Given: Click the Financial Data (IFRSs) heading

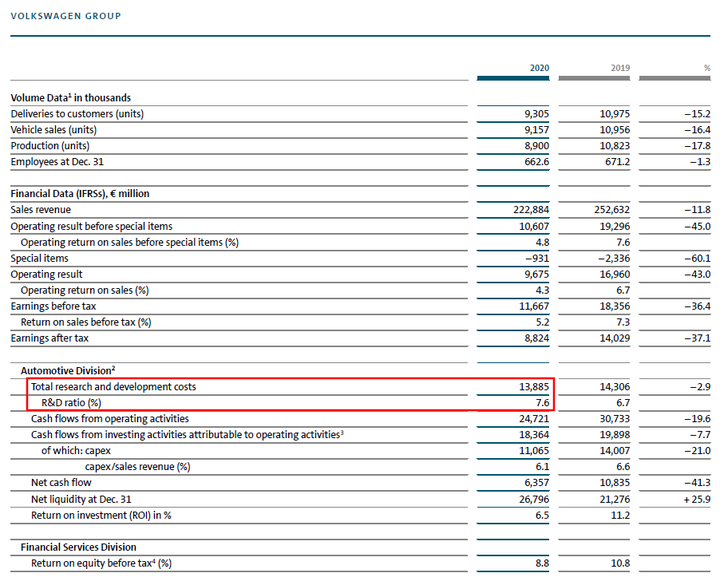Looking at the screenshot, I should click(x=80, y=194).
